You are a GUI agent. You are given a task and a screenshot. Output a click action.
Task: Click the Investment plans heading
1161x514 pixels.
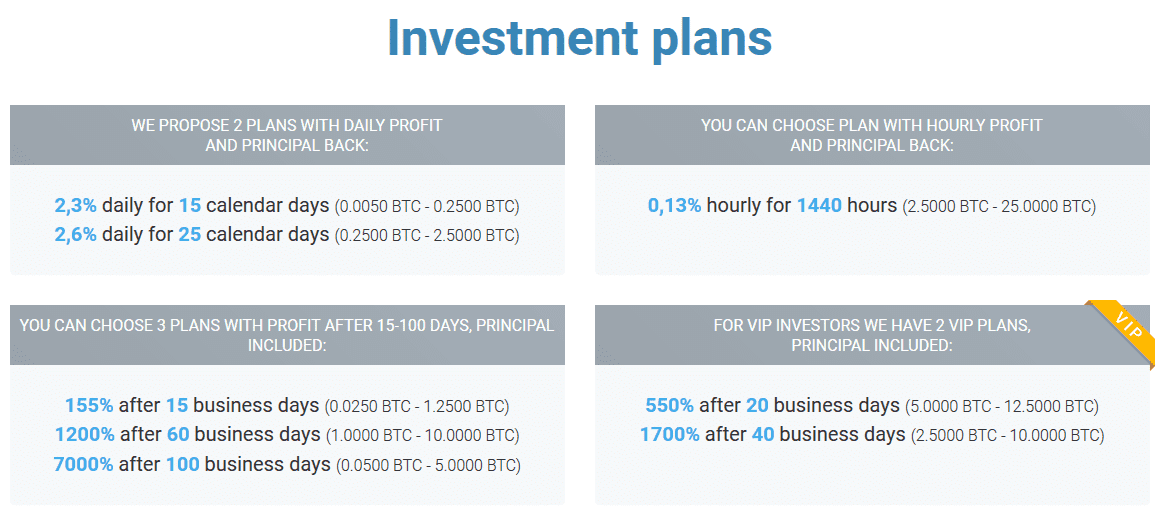pyautogui.click(x=580, y=39)
